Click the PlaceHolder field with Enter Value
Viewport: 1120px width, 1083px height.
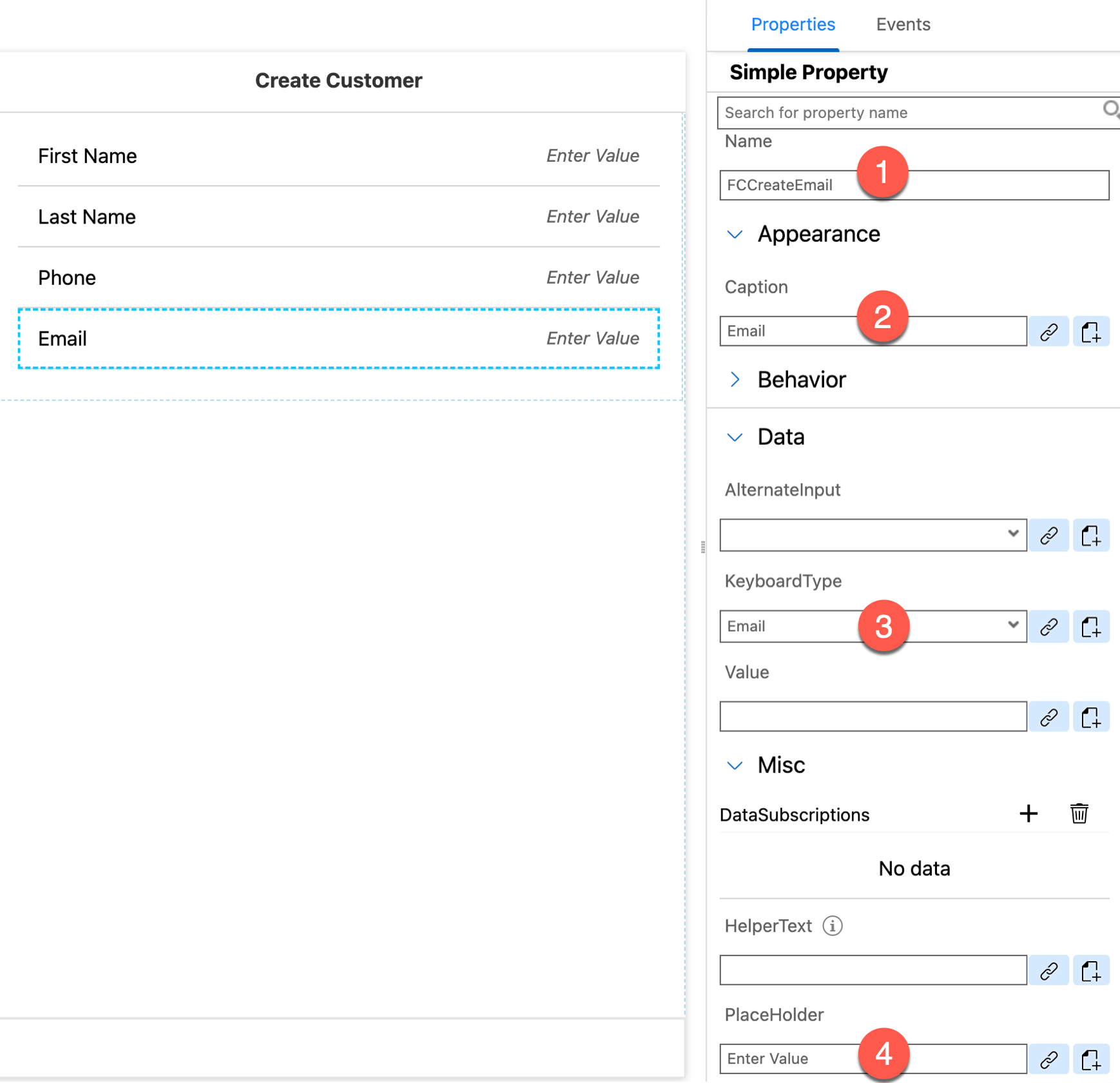click(873, 1059)
